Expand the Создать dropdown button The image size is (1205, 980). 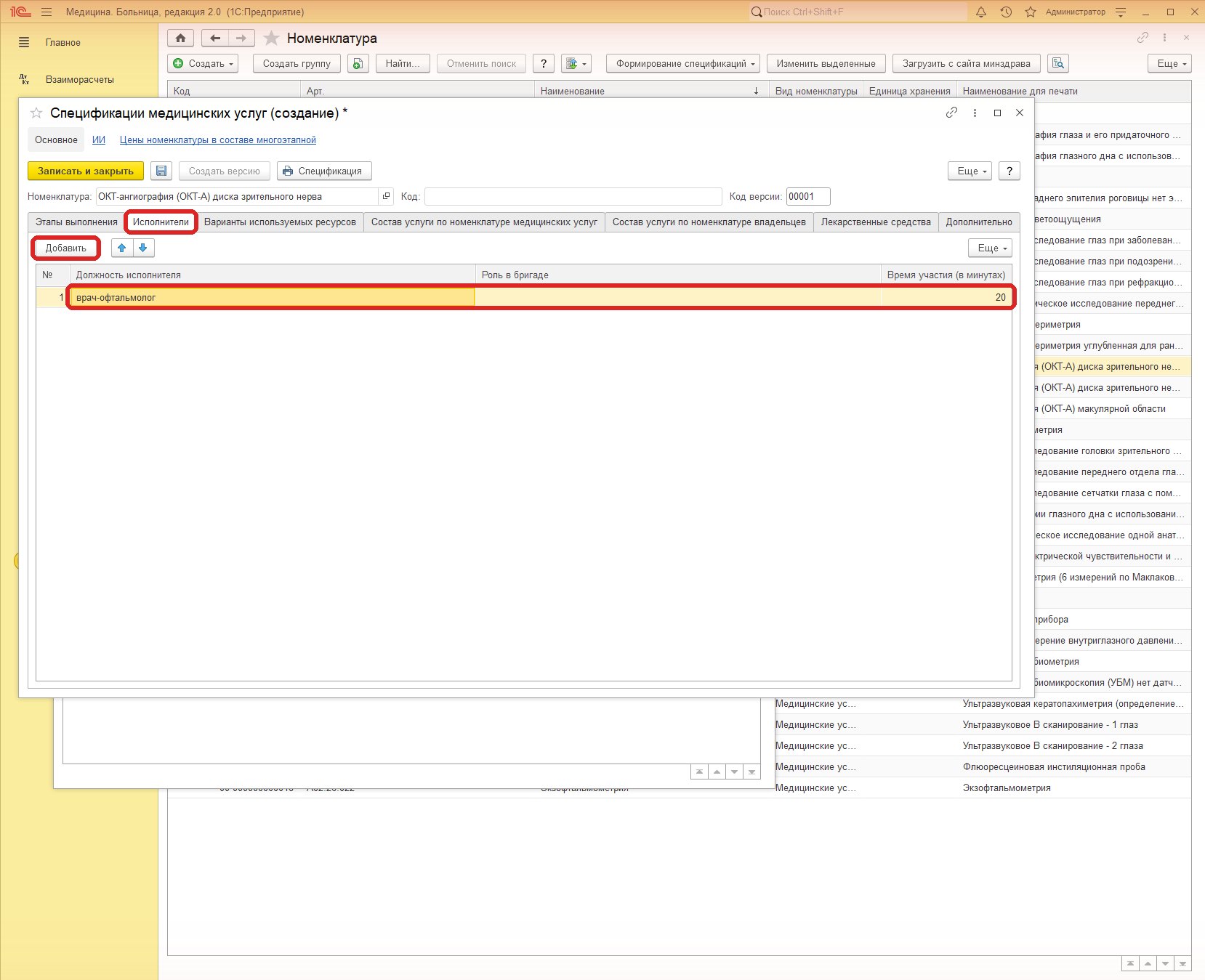coord(203,63)
